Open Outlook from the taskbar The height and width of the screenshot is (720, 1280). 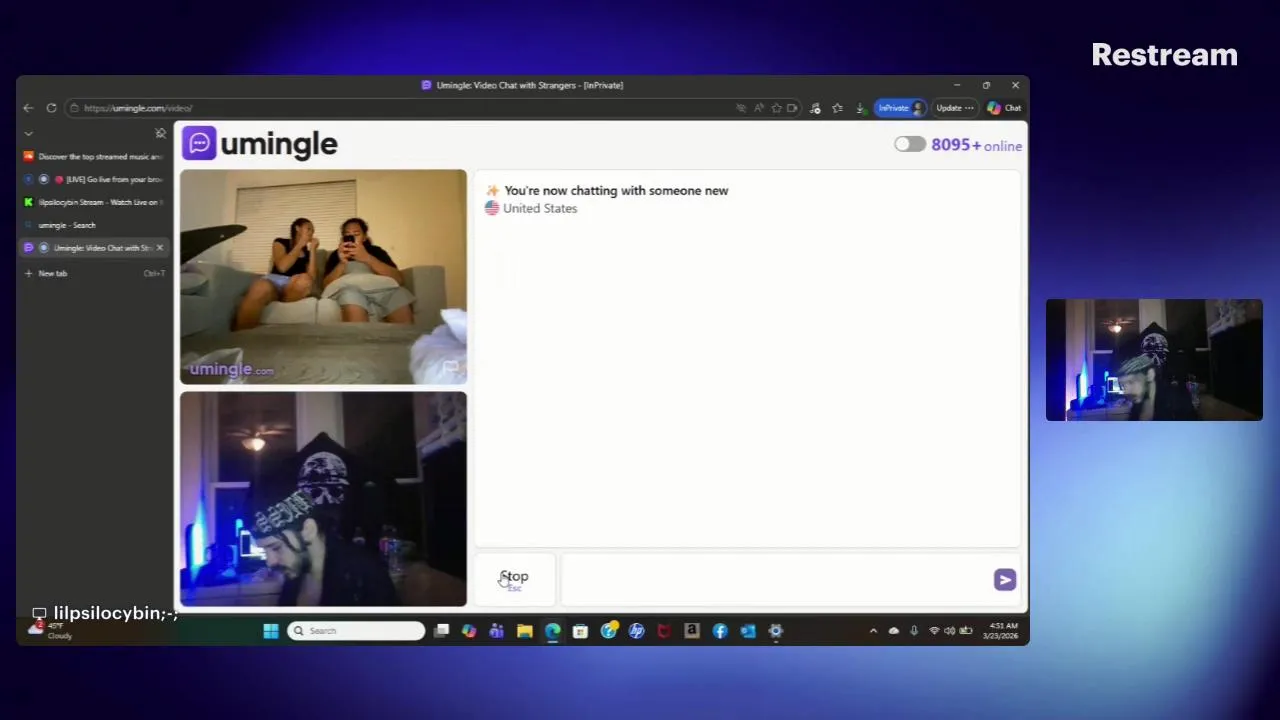tap(747, 631)
